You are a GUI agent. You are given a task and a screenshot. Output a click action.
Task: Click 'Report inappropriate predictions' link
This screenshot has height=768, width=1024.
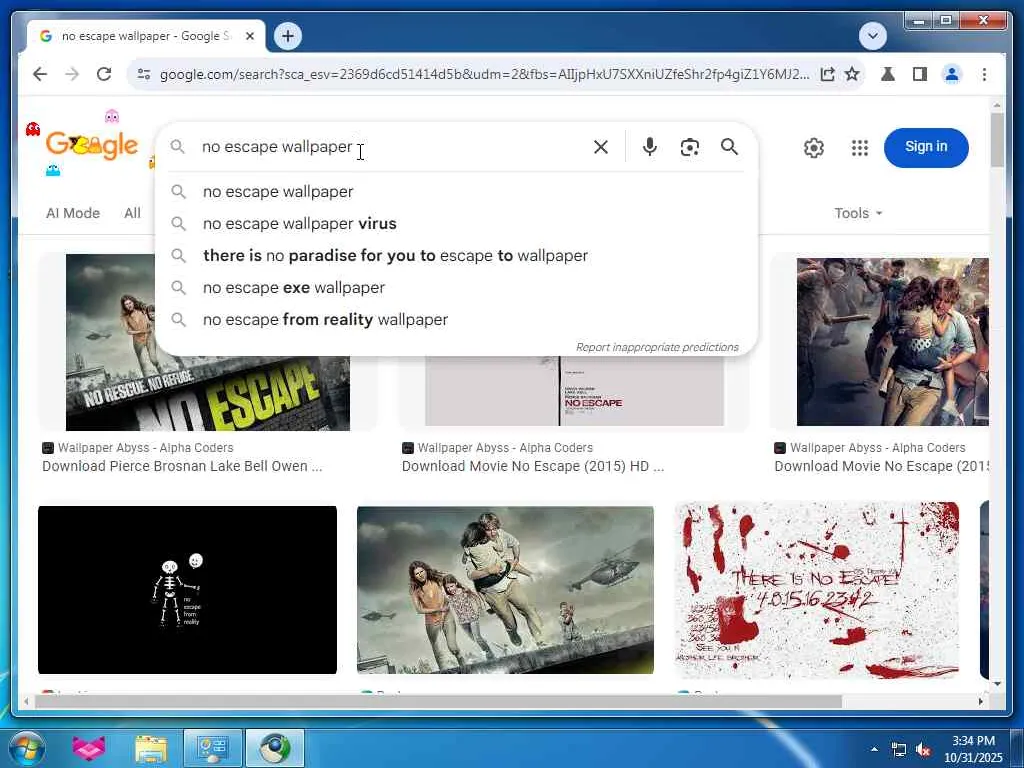pos(657,347)
